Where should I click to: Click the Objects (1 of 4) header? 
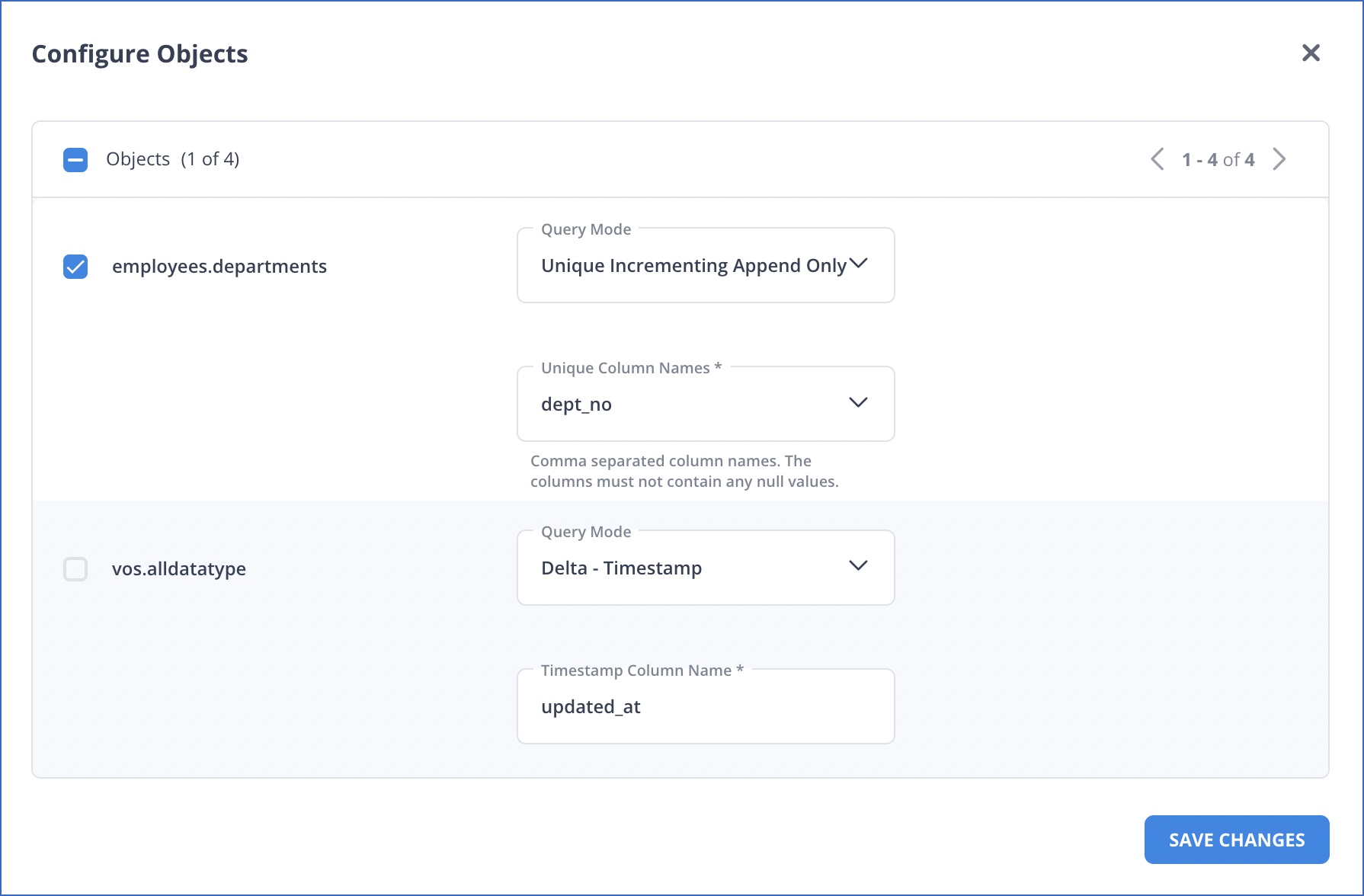click(x=172, y=158)
